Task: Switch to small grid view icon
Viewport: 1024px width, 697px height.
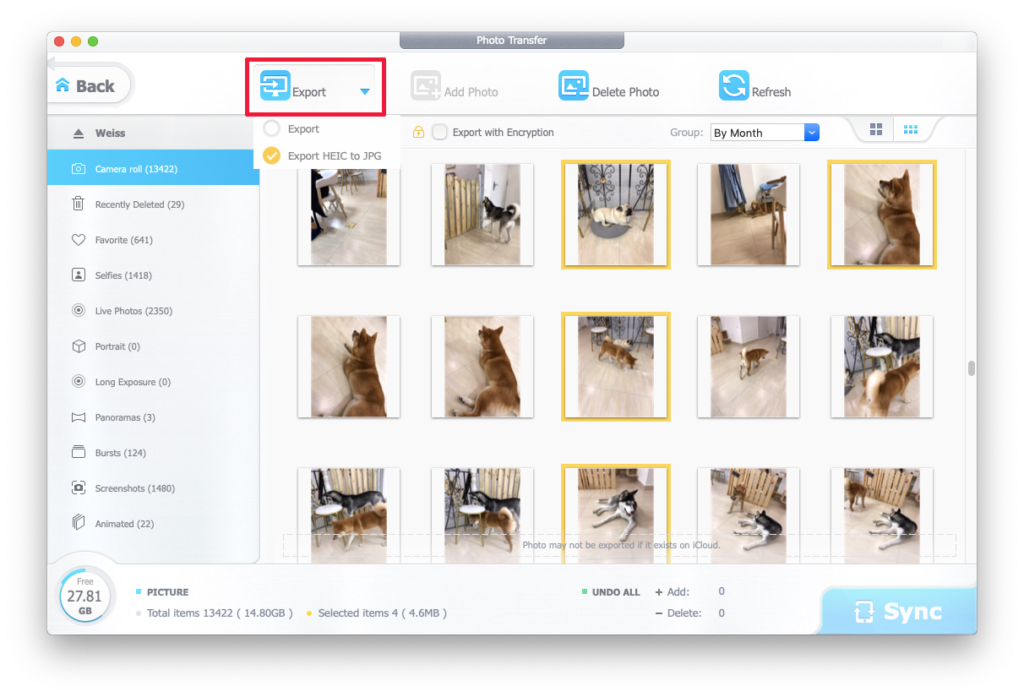Action: (911, 130)
